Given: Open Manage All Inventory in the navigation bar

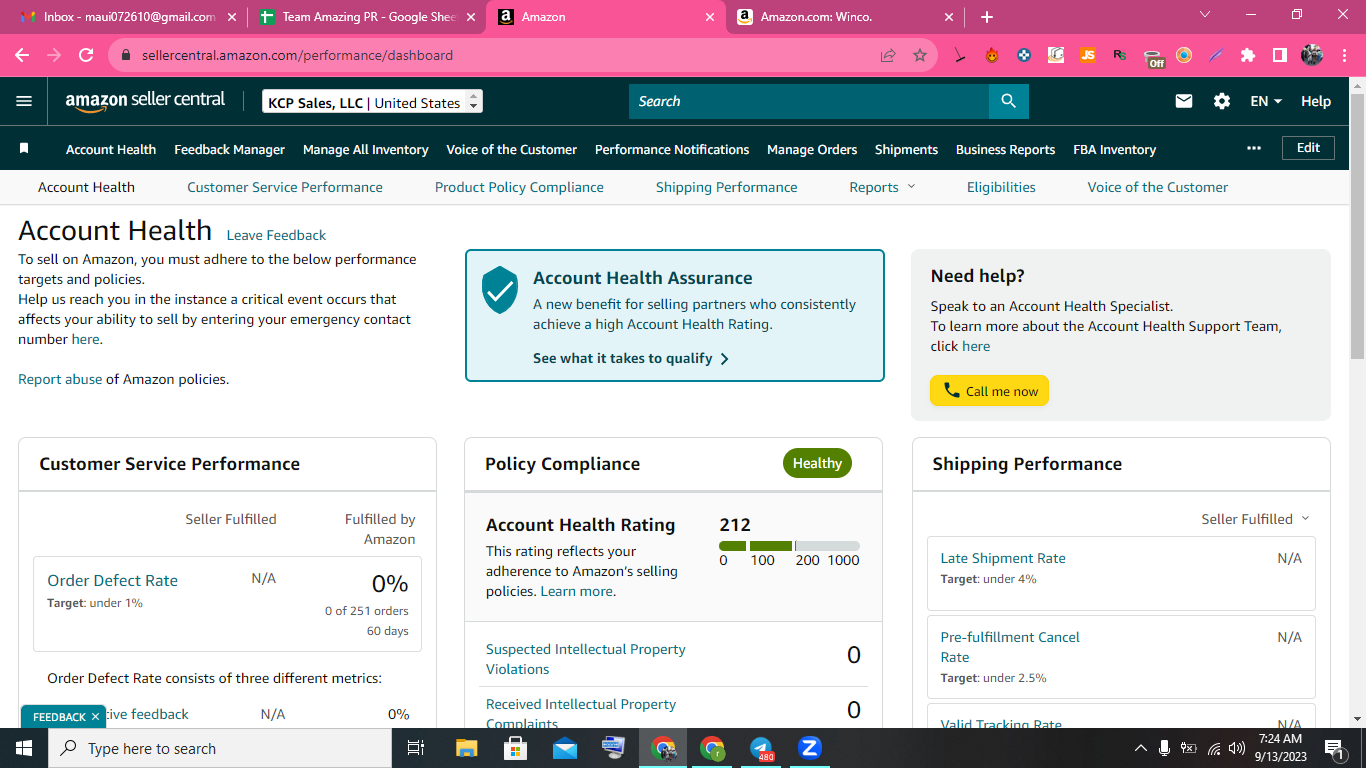Looking at the screenshot, I should point(366,149).
